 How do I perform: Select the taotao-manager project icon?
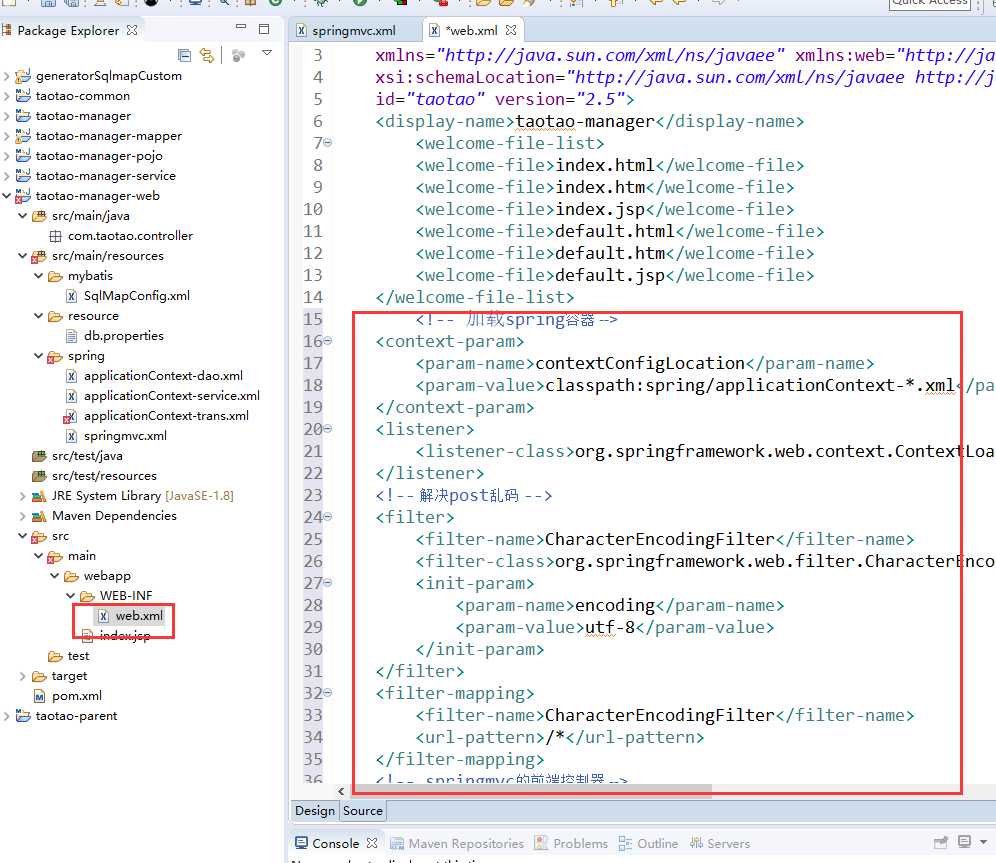pos(23,116)
